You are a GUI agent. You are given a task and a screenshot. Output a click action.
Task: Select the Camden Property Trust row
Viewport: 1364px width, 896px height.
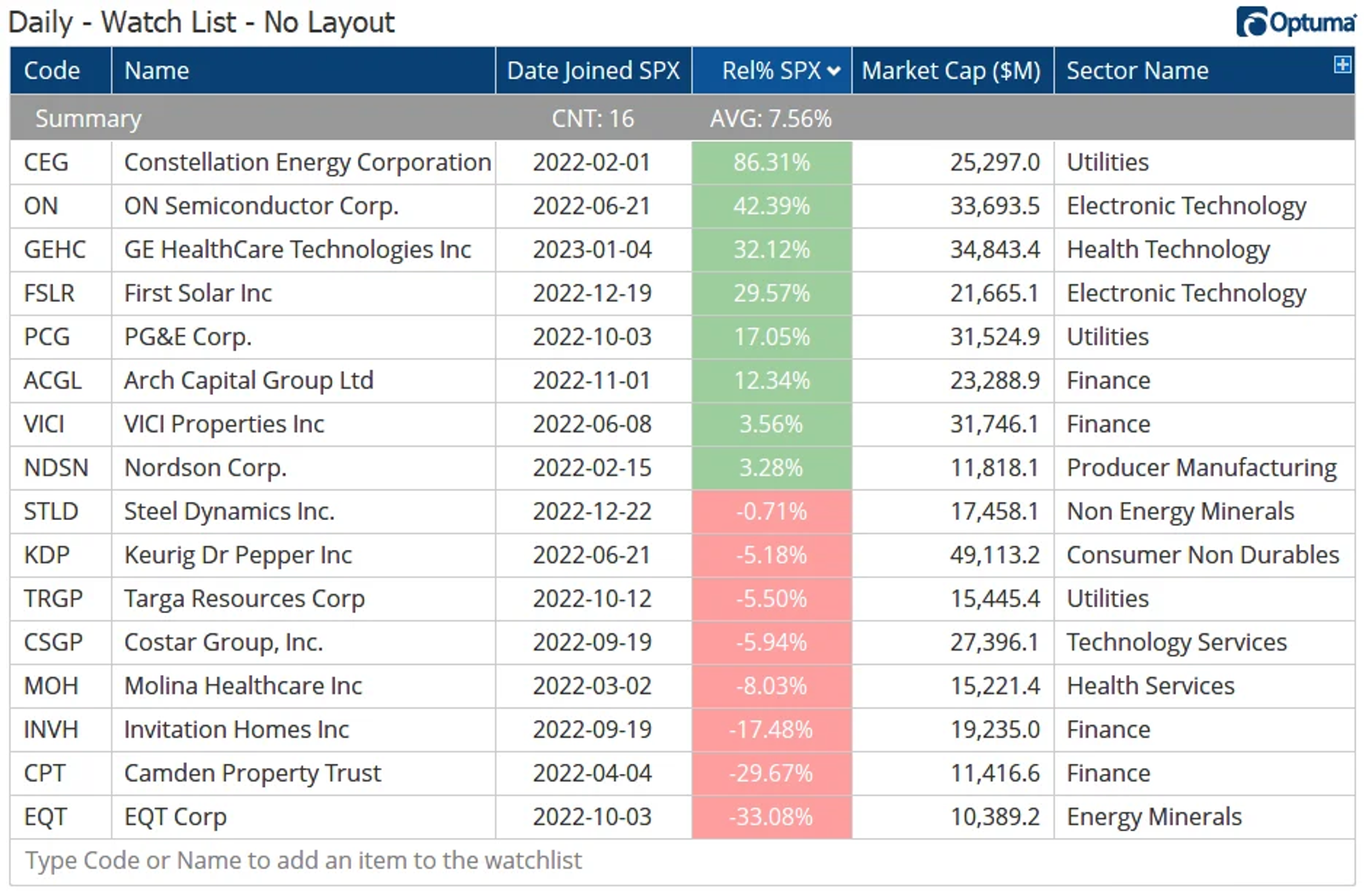[682, 773]
